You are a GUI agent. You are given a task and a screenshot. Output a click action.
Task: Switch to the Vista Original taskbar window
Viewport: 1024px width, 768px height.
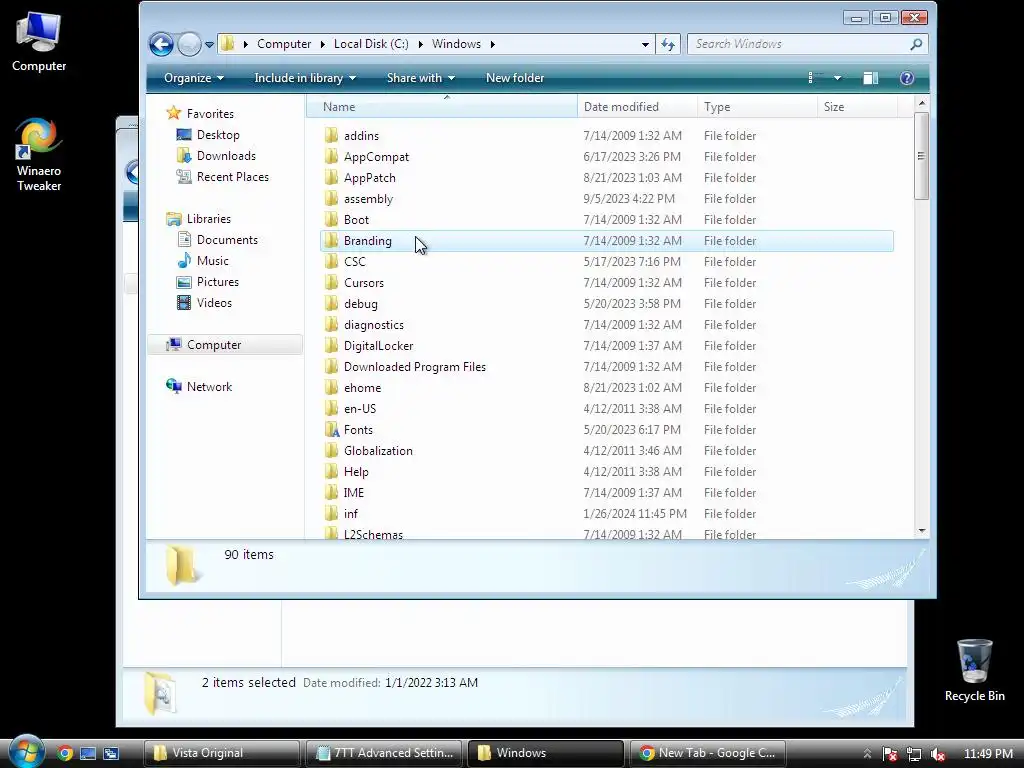221,753
